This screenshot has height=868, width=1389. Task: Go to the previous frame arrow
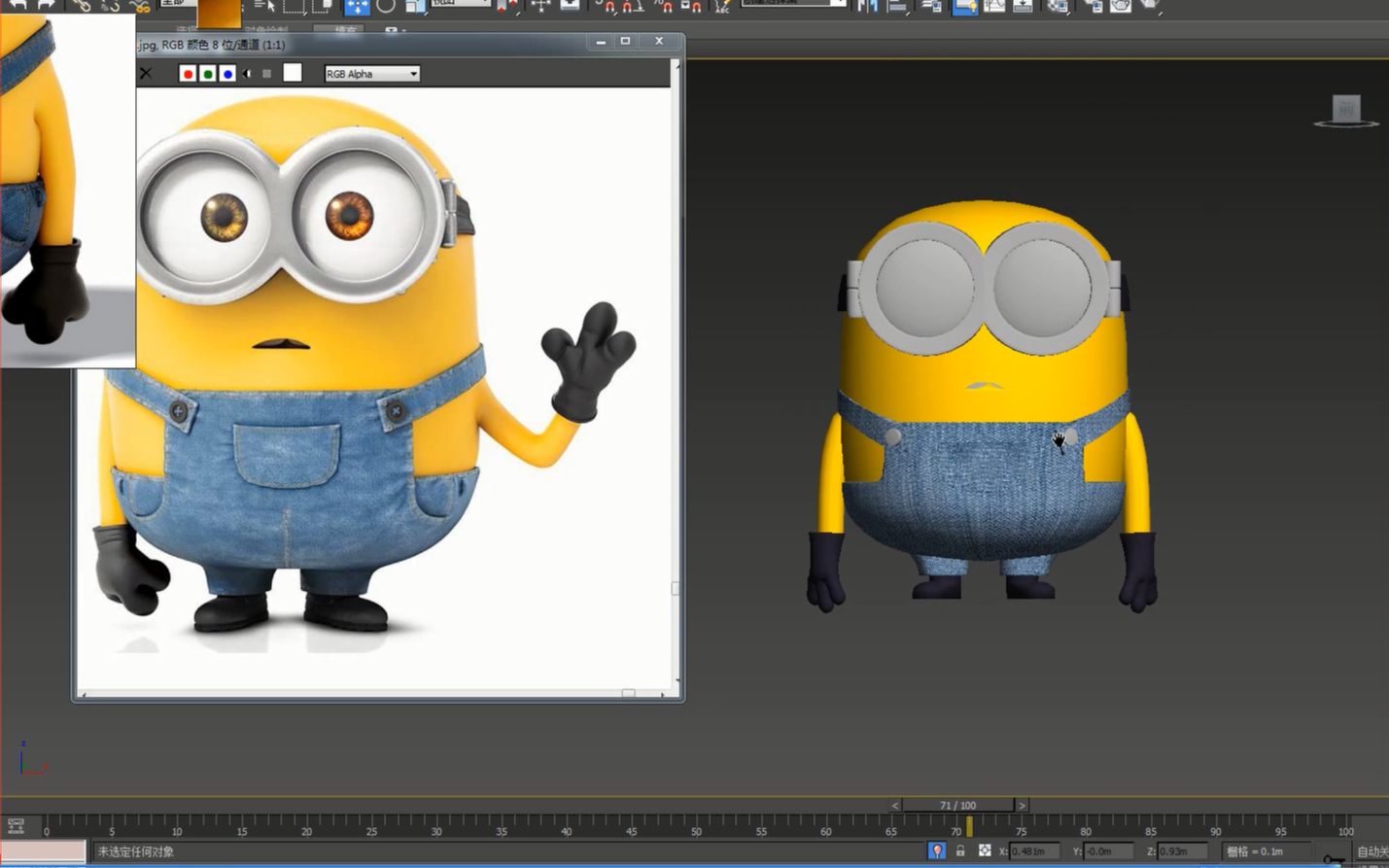click(x=895, y=805)
